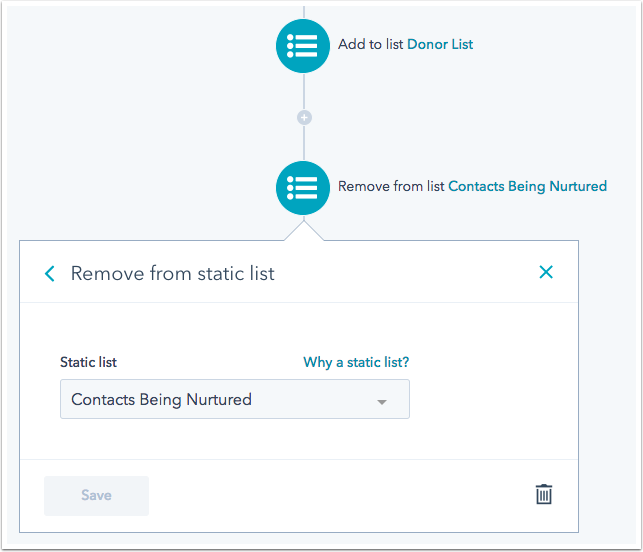This screenshot has height=552, width=643.
Task: Click the connector line below the plus button
Action: pyautogui.click(x=304, y=143)
